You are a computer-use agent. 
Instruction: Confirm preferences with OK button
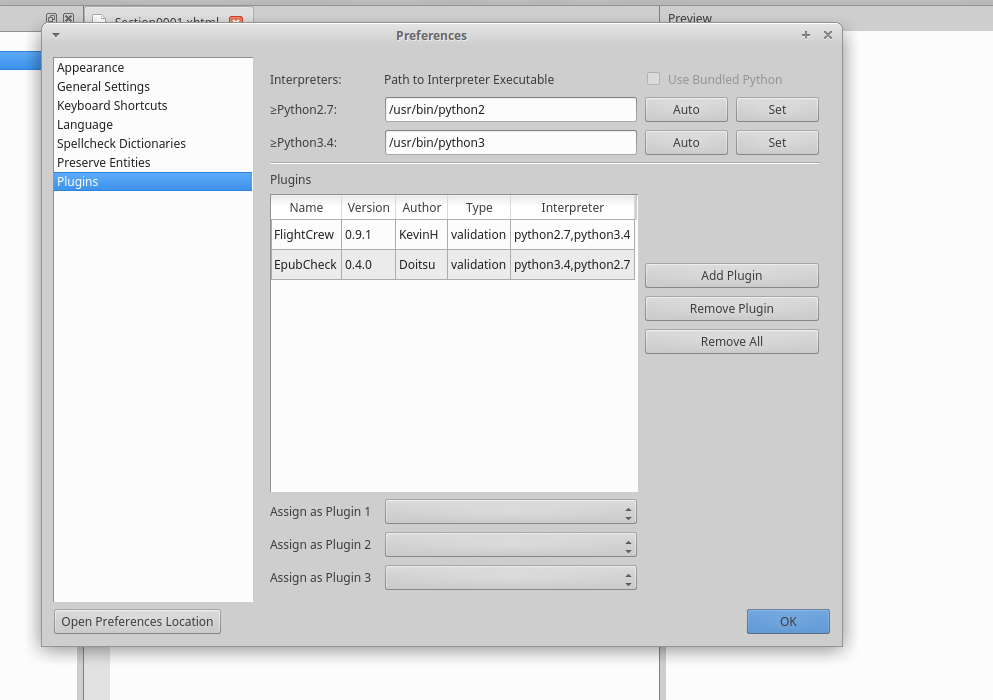click(x=788, y=621)
